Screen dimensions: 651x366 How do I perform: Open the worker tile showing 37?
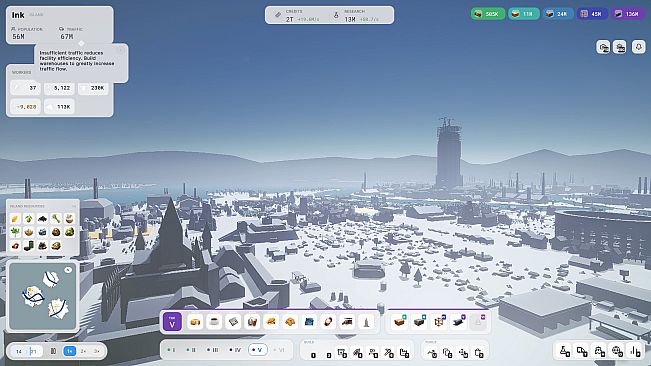(25, 88)
